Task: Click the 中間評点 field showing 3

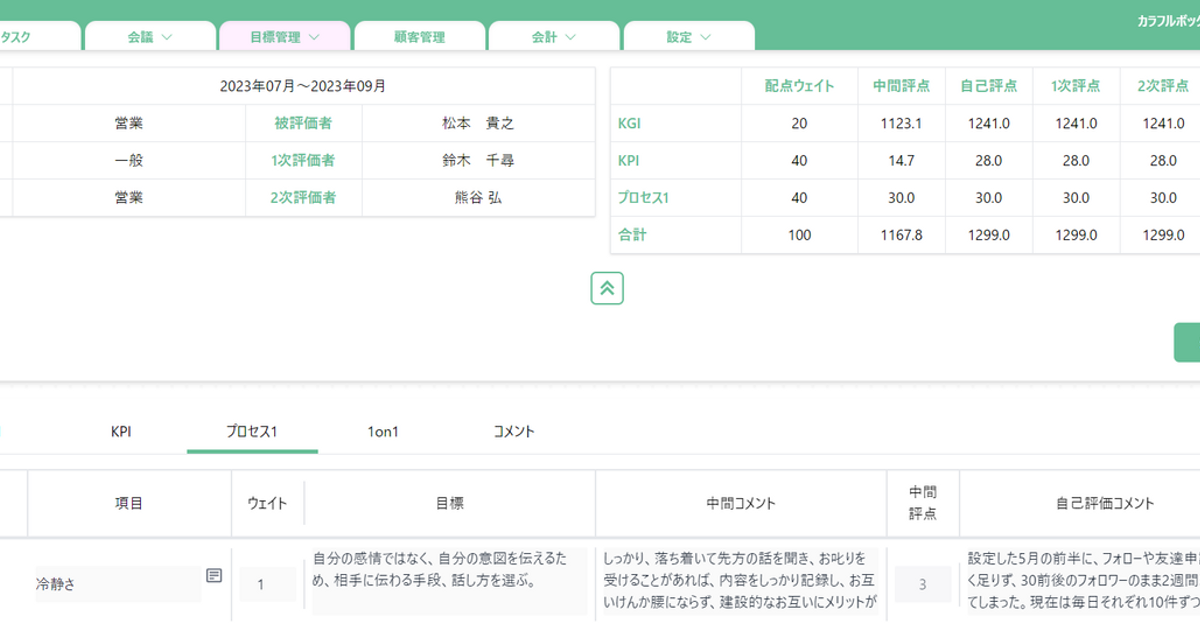Action: coord(922,584)
